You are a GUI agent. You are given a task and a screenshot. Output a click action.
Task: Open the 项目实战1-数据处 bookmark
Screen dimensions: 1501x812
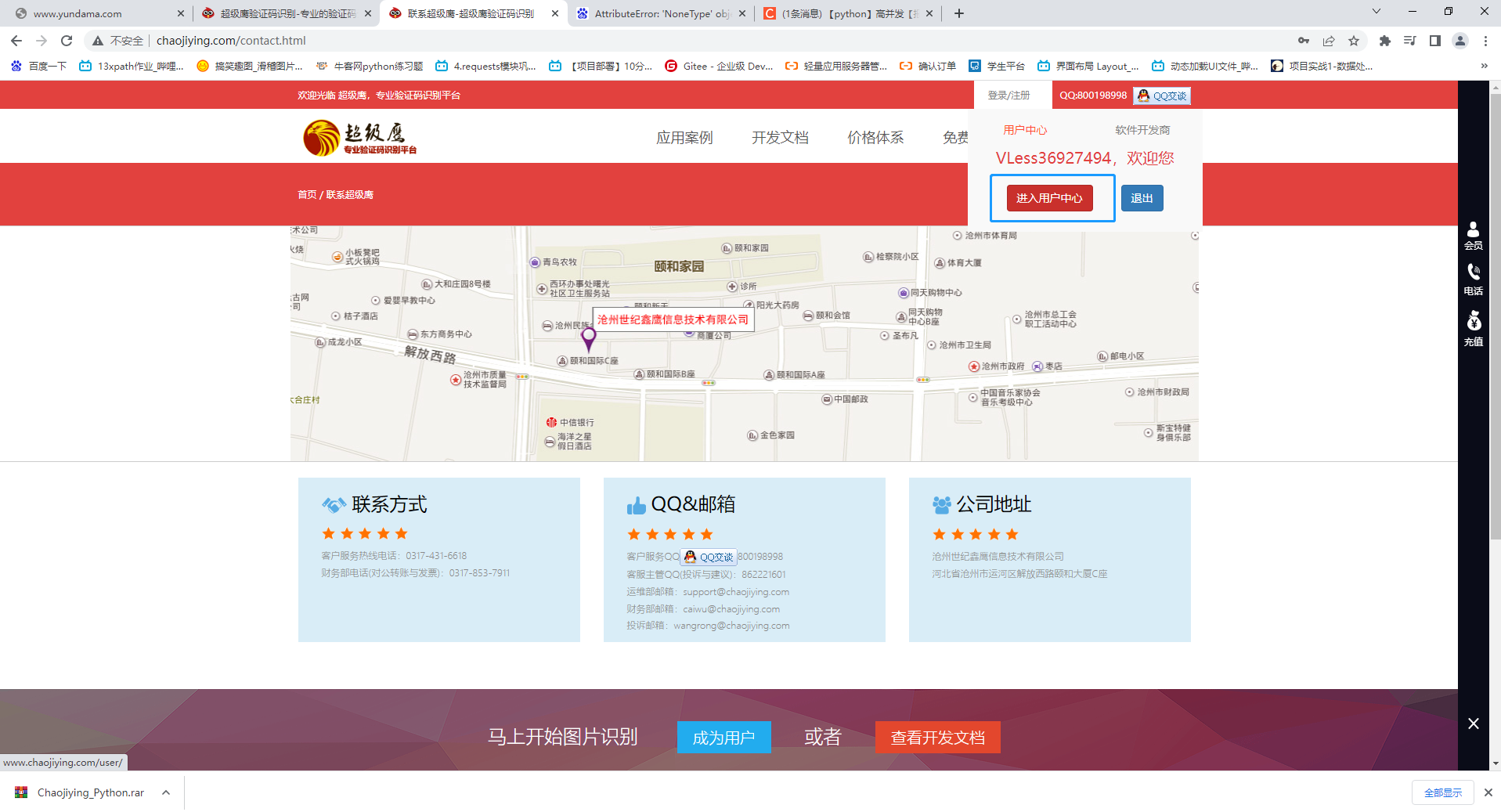point(1322,67)
